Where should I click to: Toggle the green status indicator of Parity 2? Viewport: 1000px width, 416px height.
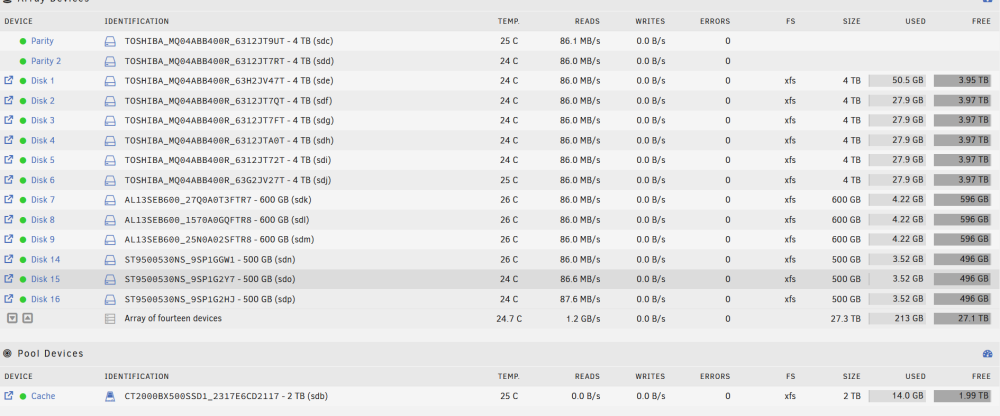pos(23,61)
